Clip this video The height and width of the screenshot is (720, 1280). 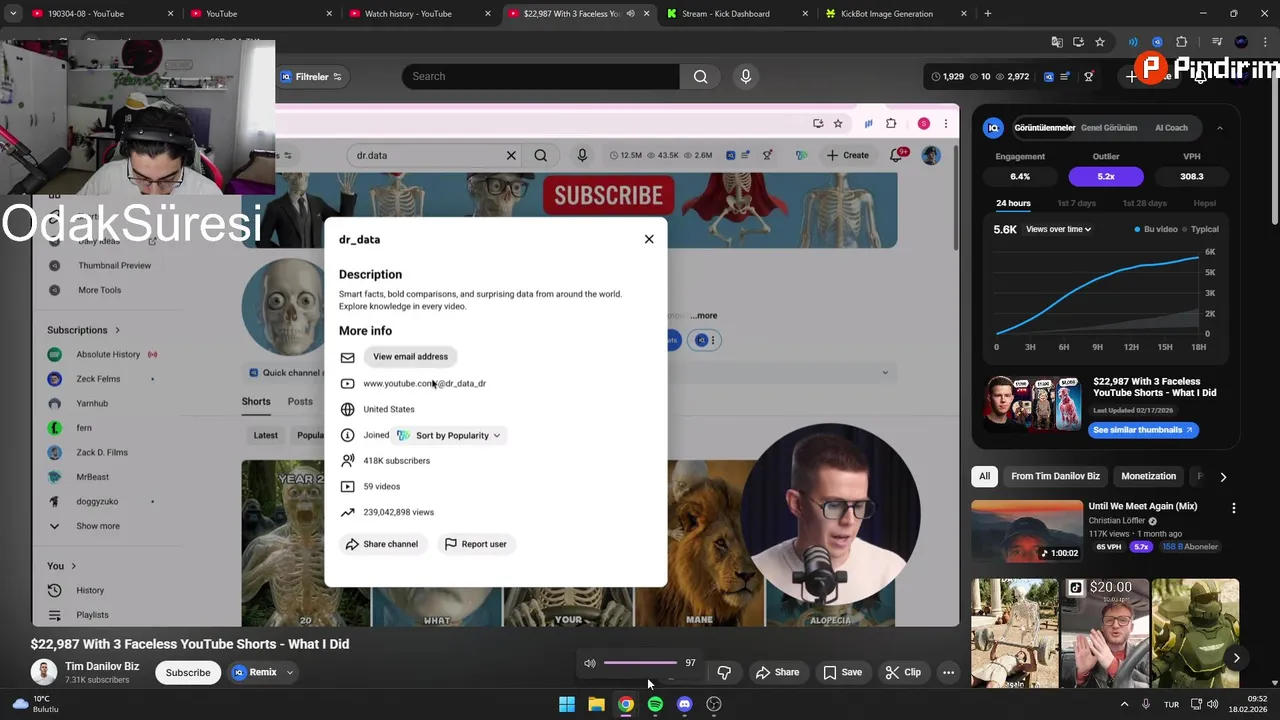[903, 672]
